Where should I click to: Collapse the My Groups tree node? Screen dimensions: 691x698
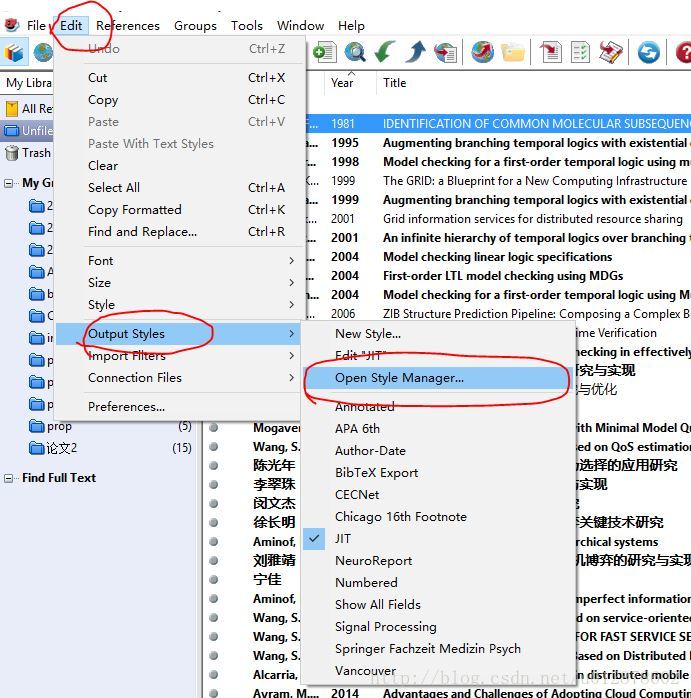coord(8,183)
